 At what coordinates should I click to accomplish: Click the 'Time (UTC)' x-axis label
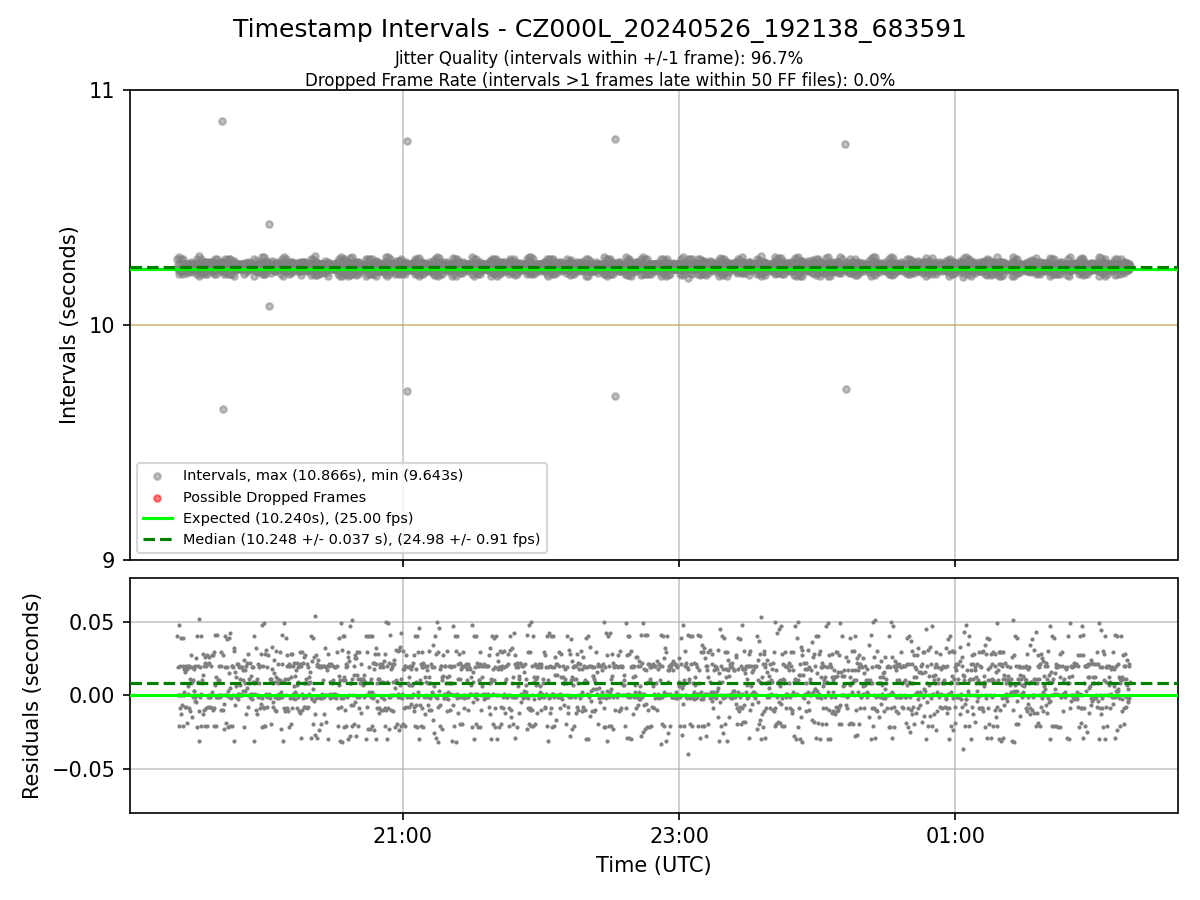point(654,865)
